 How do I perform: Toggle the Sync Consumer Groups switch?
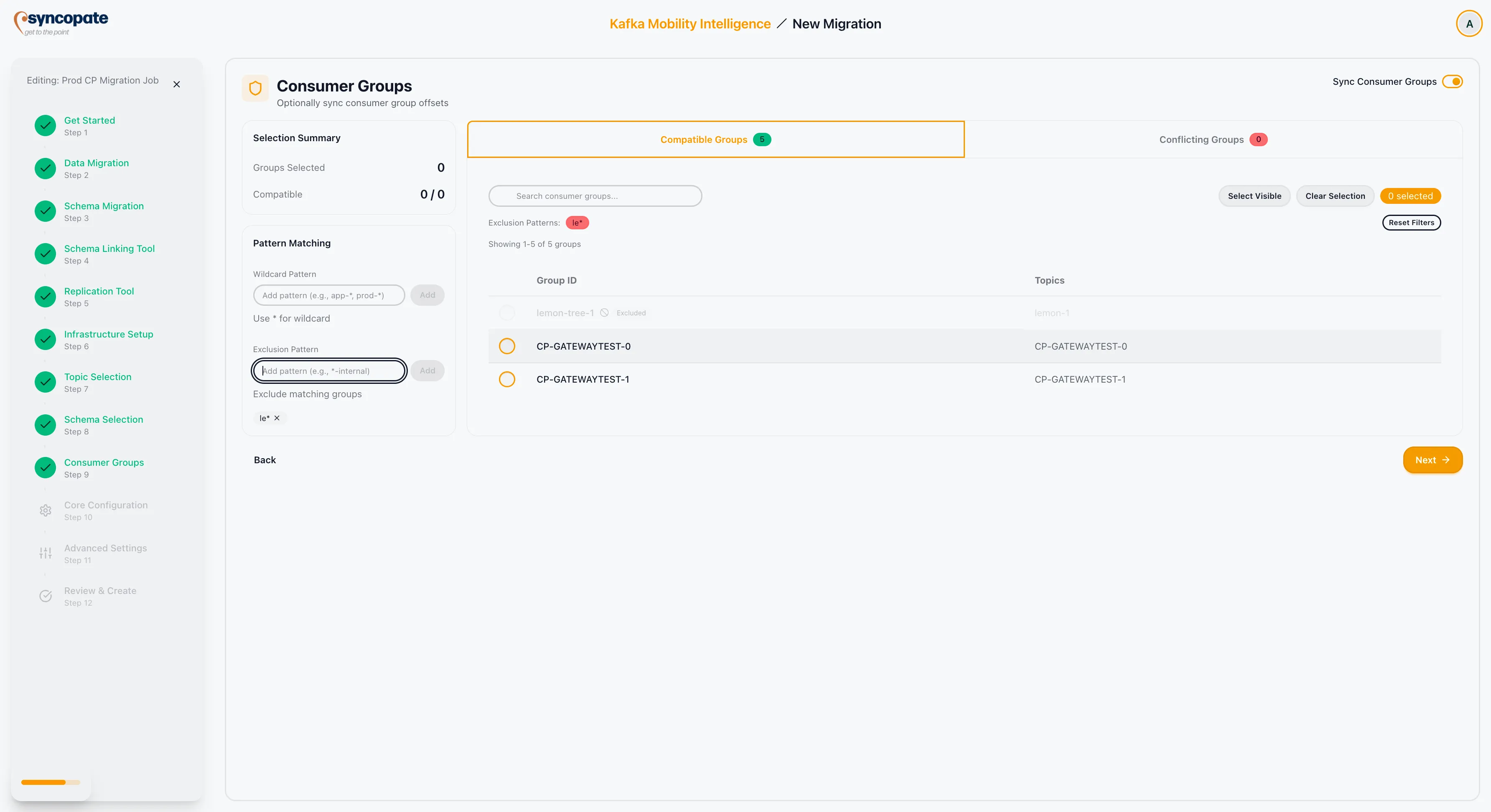point(1452,81)
